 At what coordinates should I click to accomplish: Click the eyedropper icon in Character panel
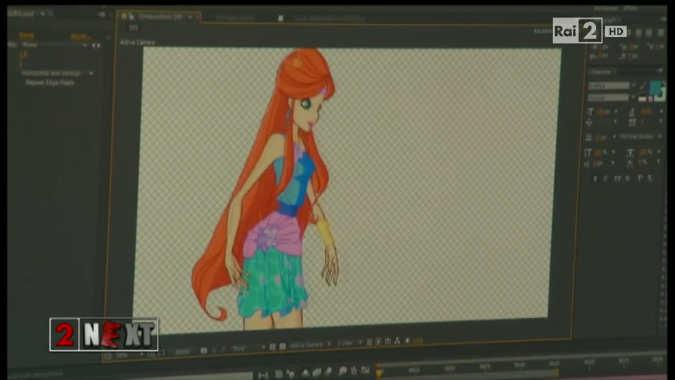pos(643,87)
